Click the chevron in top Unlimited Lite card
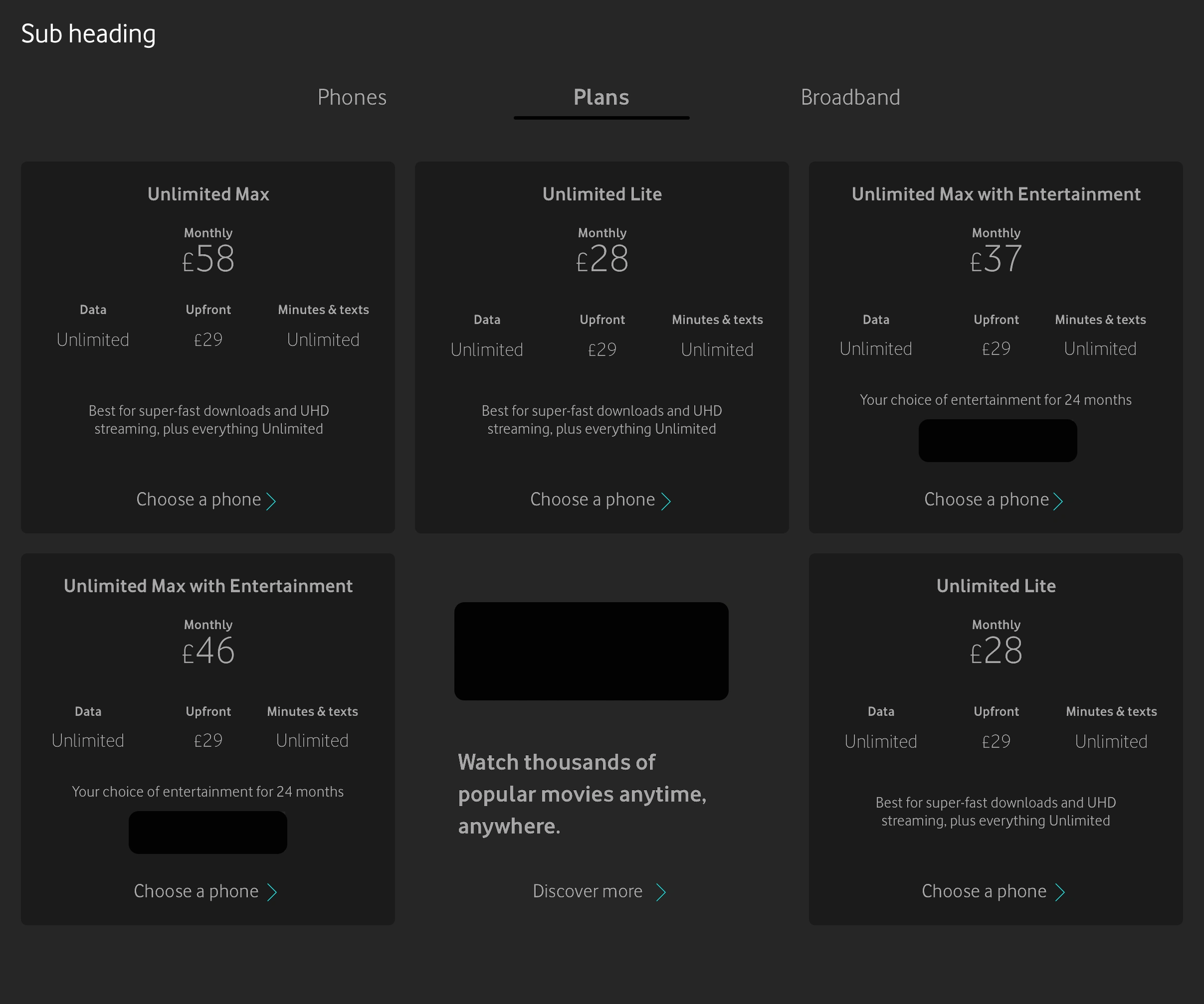The width and height of the screenshot is (1204, 1004). [666, 501]
